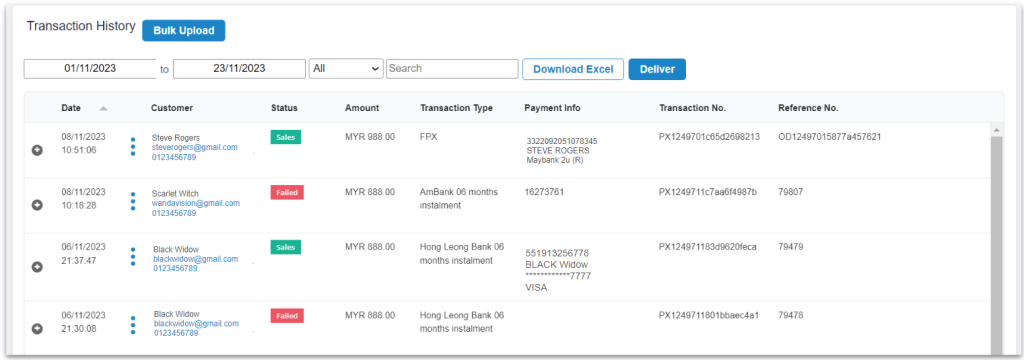
Task: Click the Amount column header
Action: (362, 108)
